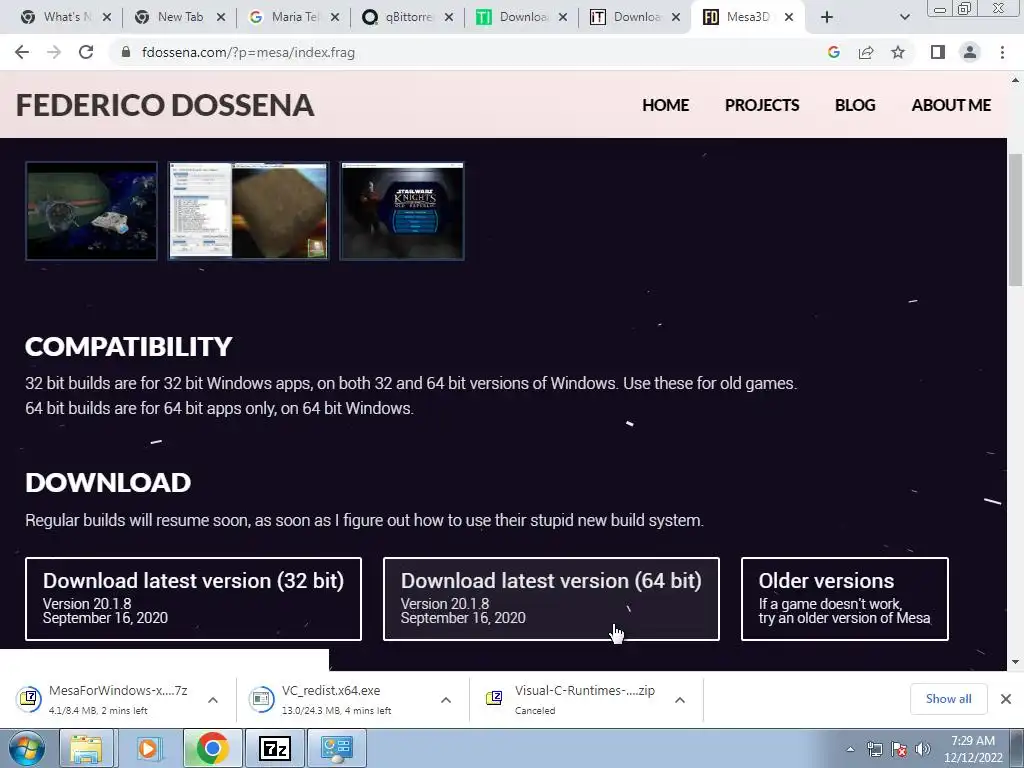Open Chrome three-dot menu
The height and width of the screenshot is (768, 1024).
point(1002,52)
